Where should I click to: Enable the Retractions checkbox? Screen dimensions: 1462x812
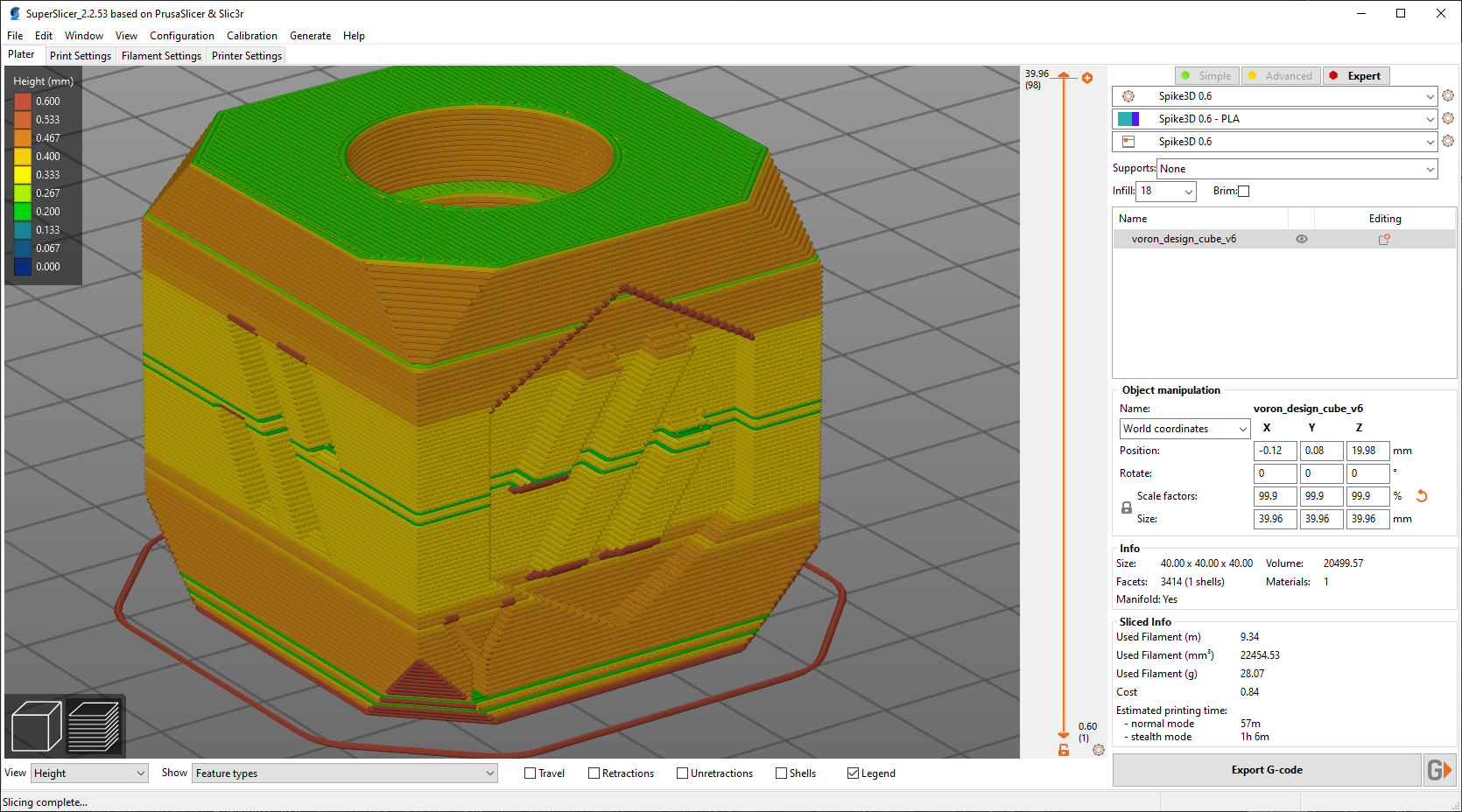pyautogui.click(x=594, y=773)
